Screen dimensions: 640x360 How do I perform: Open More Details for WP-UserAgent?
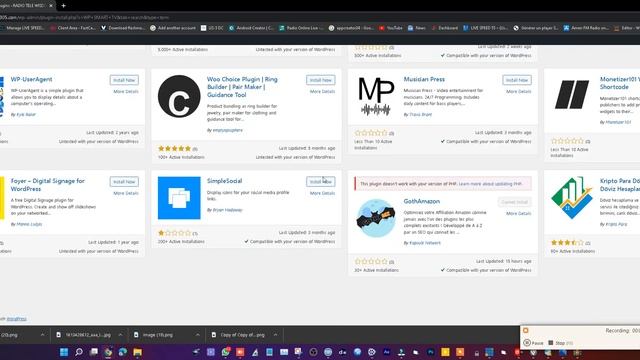(126, 91)
